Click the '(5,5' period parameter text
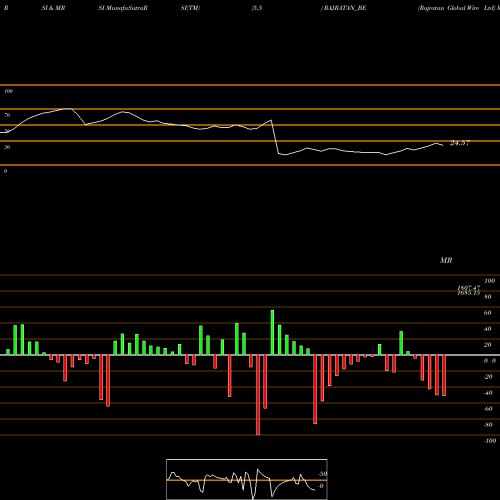The height and width of the screenshot is (500, 500). point(257,8)
